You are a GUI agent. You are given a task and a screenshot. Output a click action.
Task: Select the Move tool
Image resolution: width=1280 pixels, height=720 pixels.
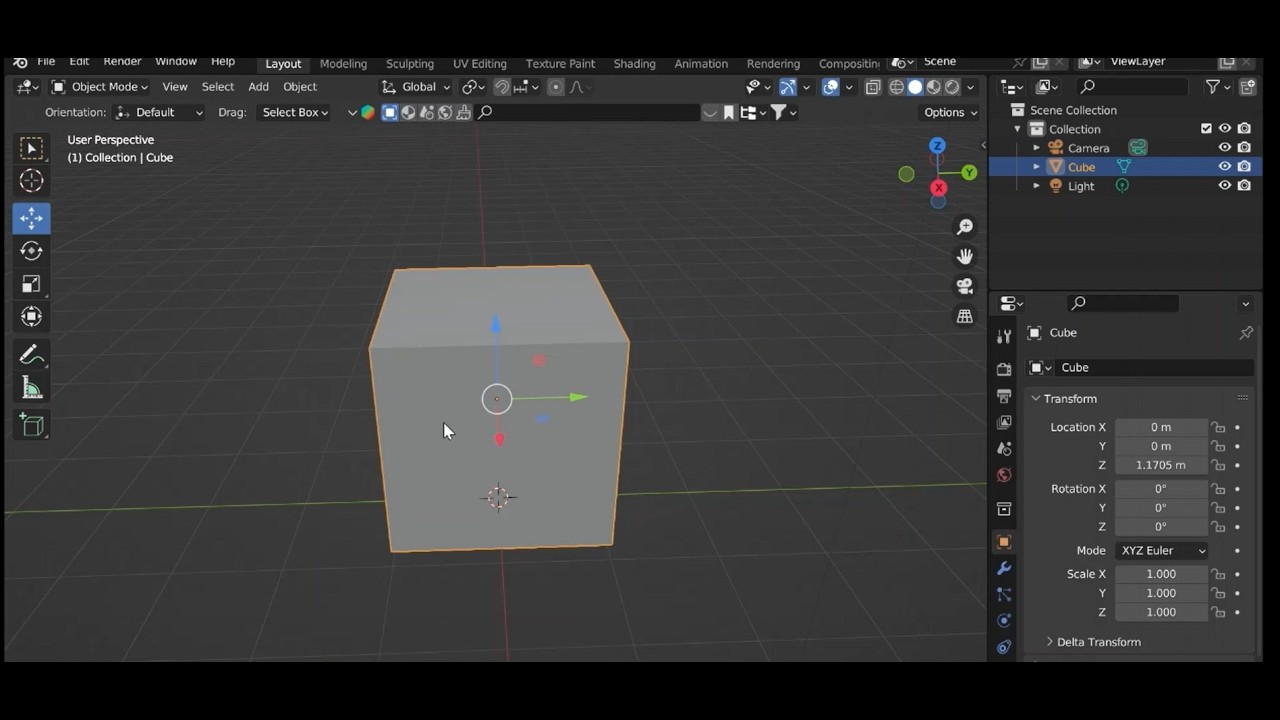click(32, 218)
